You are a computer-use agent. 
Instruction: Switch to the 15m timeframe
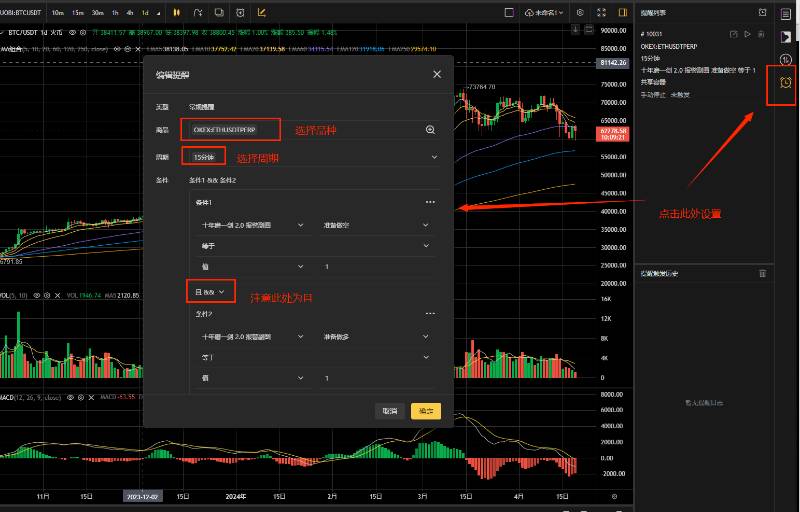point(78,13)
